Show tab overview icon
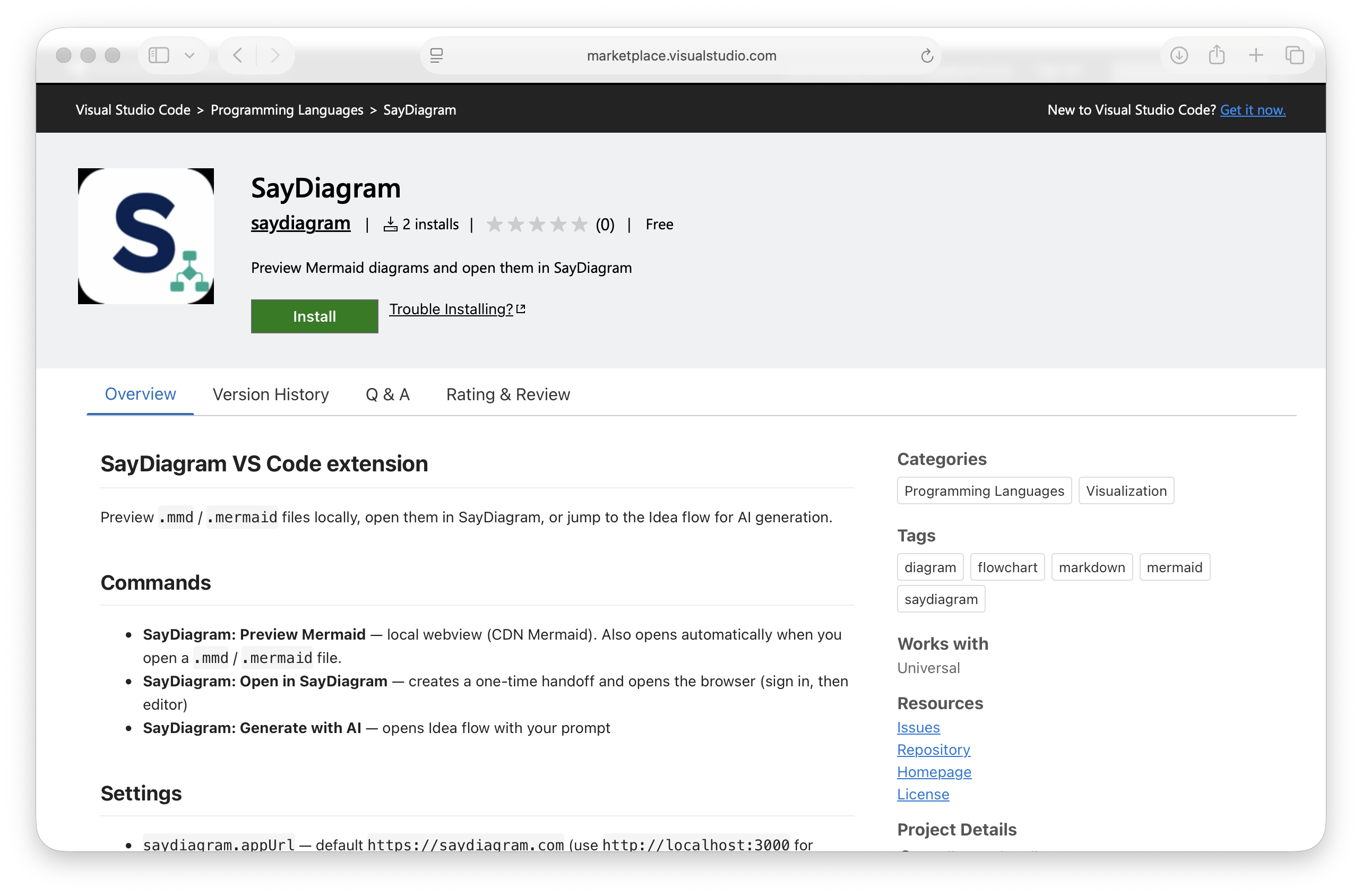Viewport: 1362px width, 896px height. [x=1295, y=56]
